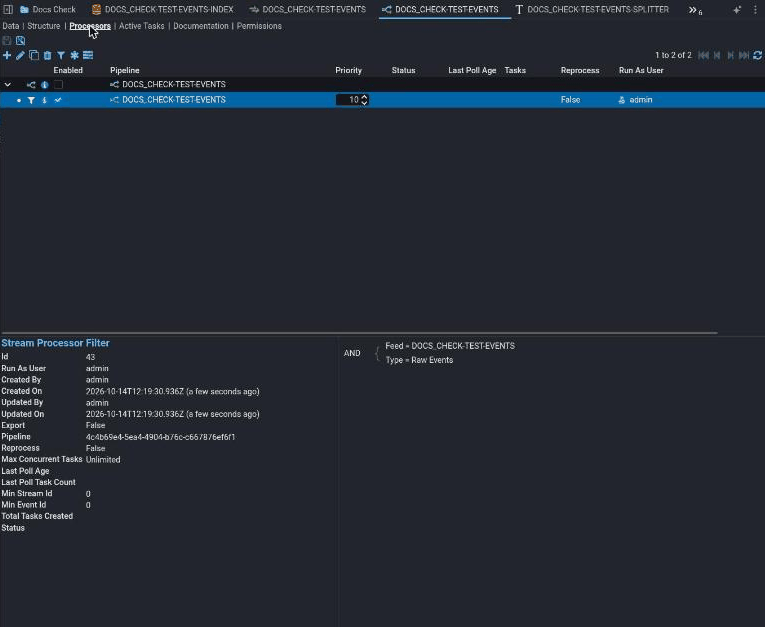The image size is (765, 627).
Task: Collapse the DOCS_CHECK-TEST-EVENTS pipeline group
Action: point(8,84)
